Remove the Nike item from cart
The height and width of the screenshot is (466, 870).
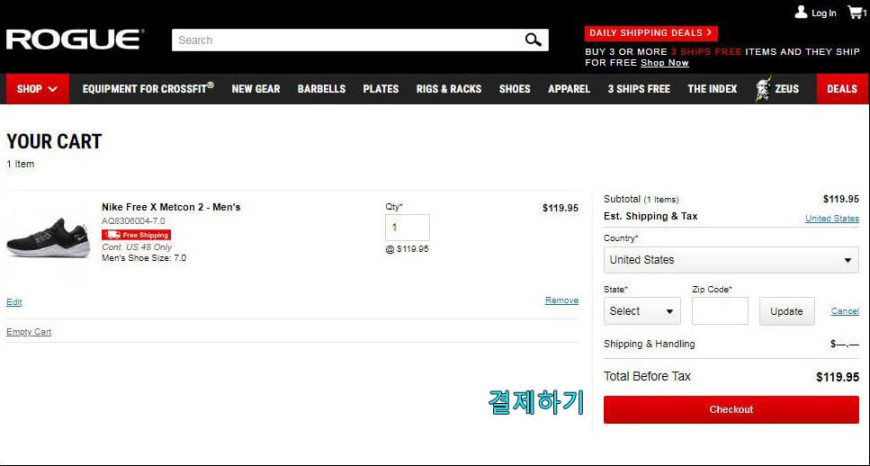pyautogui.click(x=562, y=300)
